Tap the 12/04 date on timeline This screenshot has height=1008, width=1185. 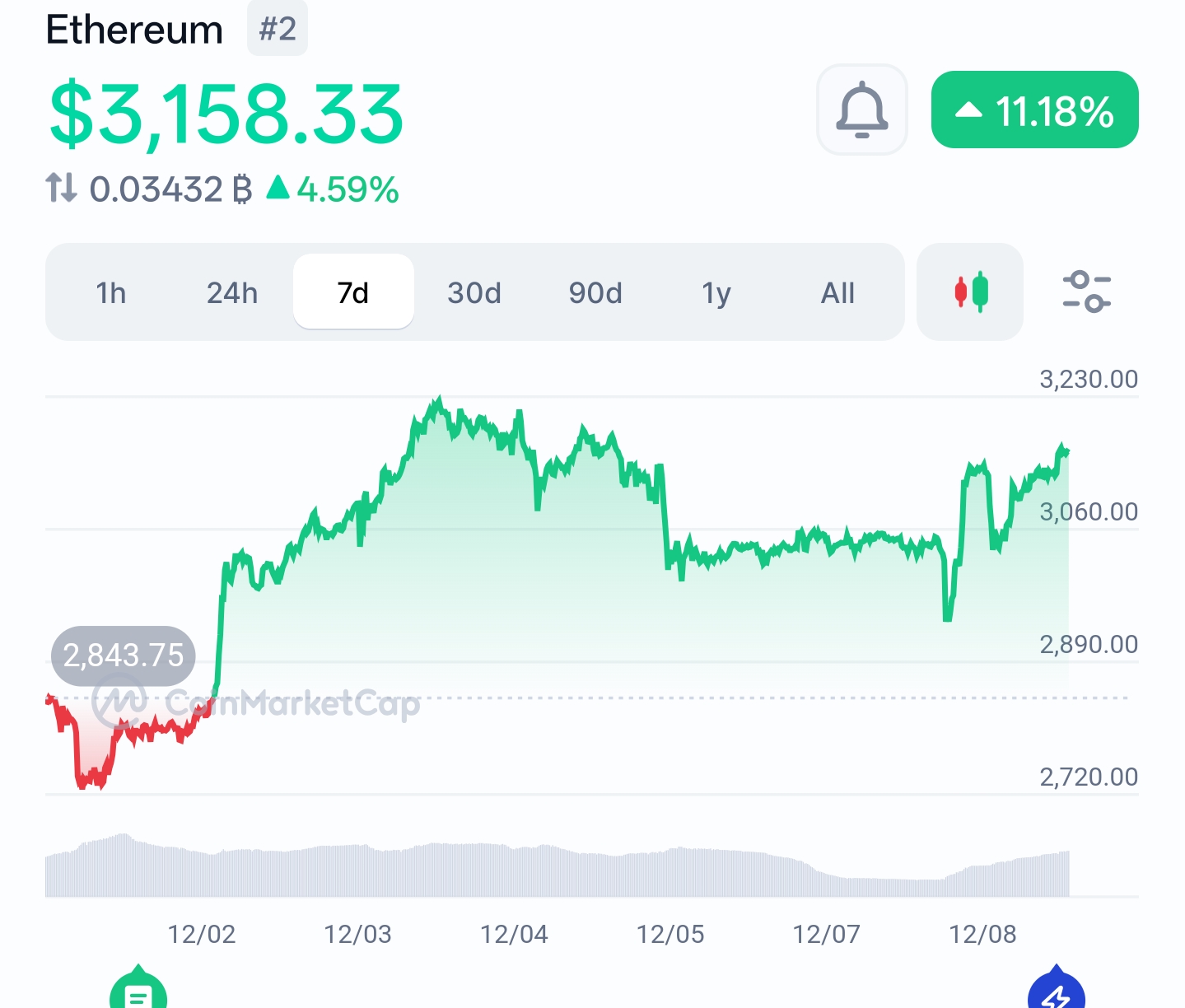coord(514,935)
